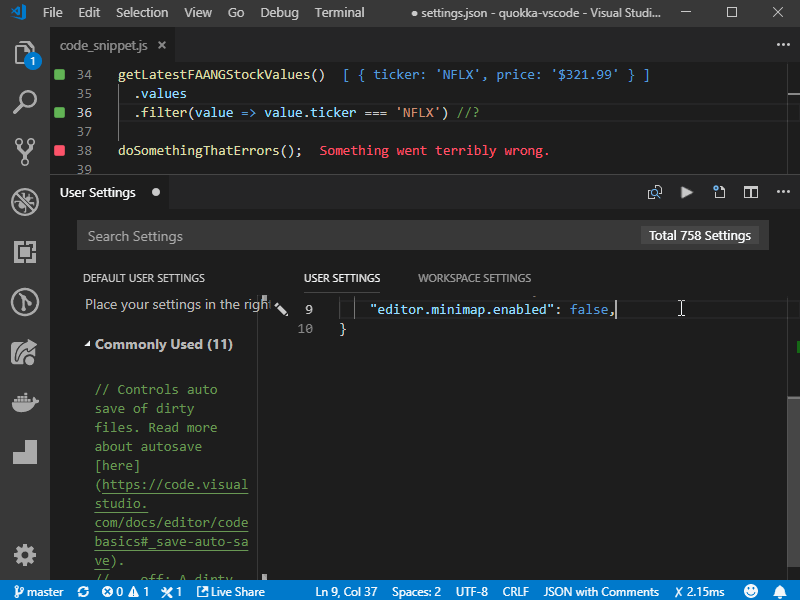The height and width of the screenshot is (600, 800).
Task: Click the red Quokka indicator on line 38
Action: point(60,151)
